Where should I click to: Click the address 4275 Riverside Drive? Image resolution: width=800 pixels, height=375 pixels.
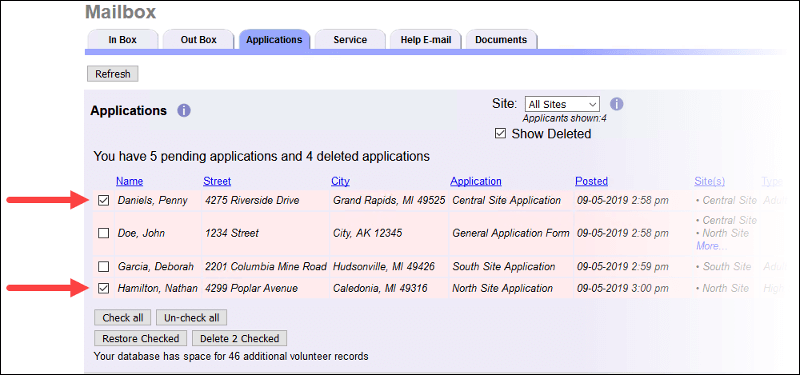252,201
